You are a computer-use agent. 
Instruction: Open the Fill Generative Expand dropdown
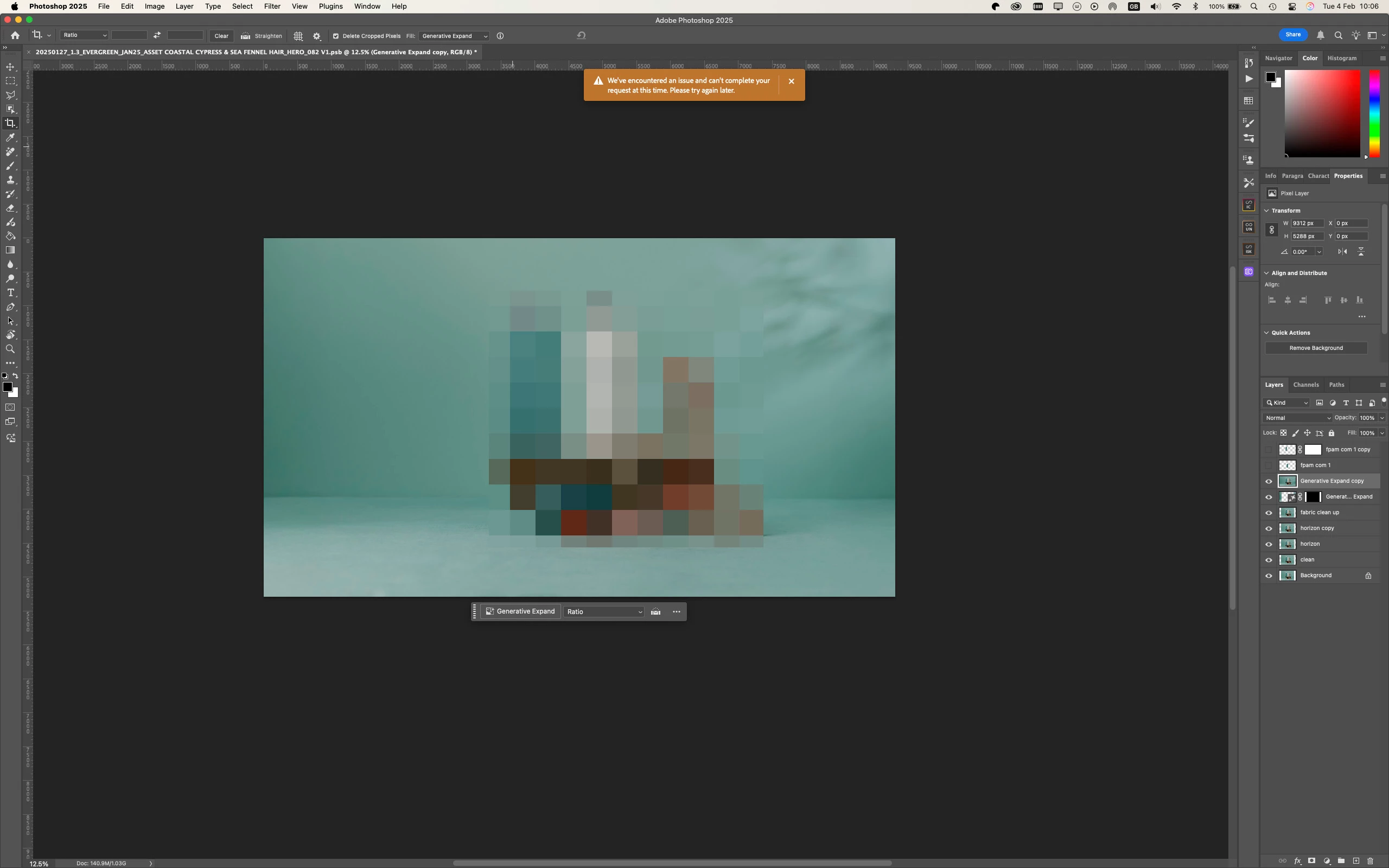454,36
